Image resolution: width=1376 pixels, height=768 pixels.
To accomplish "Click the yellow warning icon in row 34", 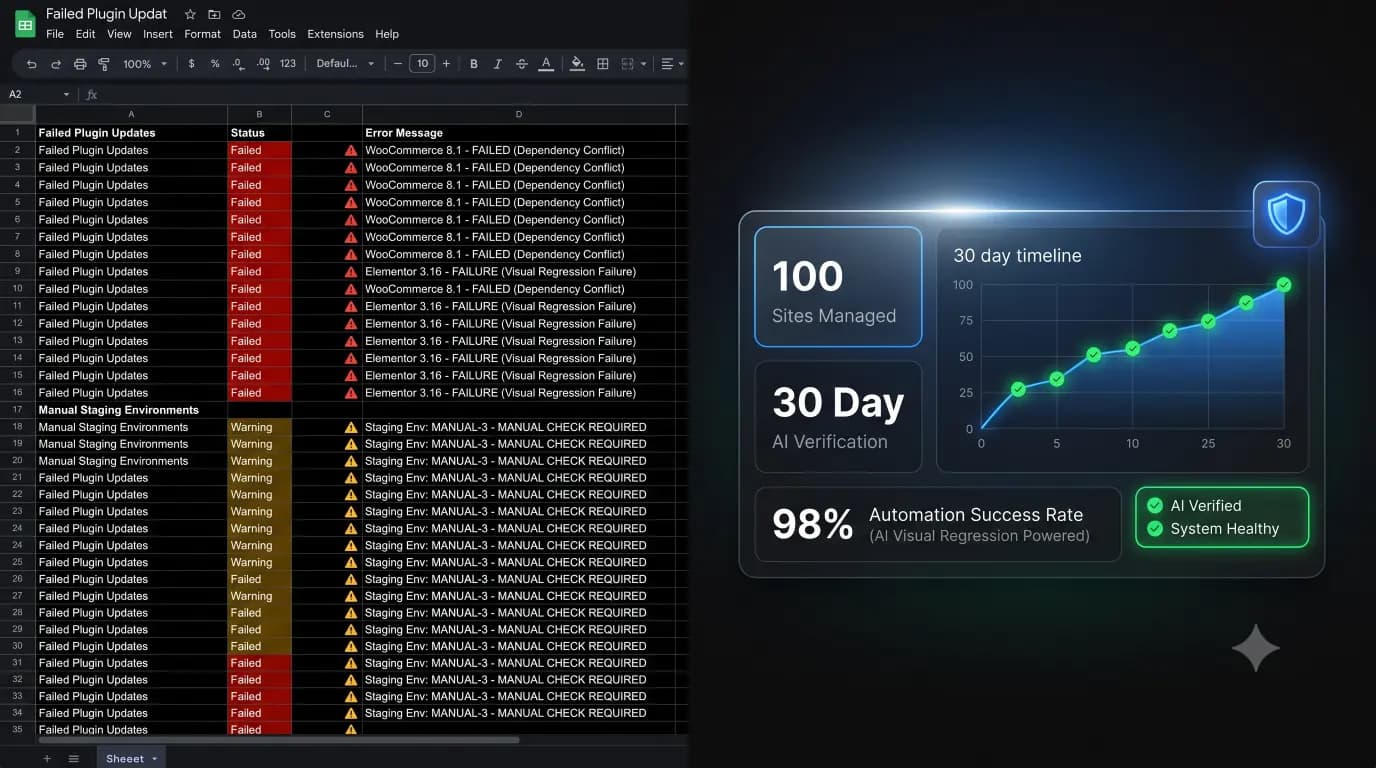I will 351,713.
